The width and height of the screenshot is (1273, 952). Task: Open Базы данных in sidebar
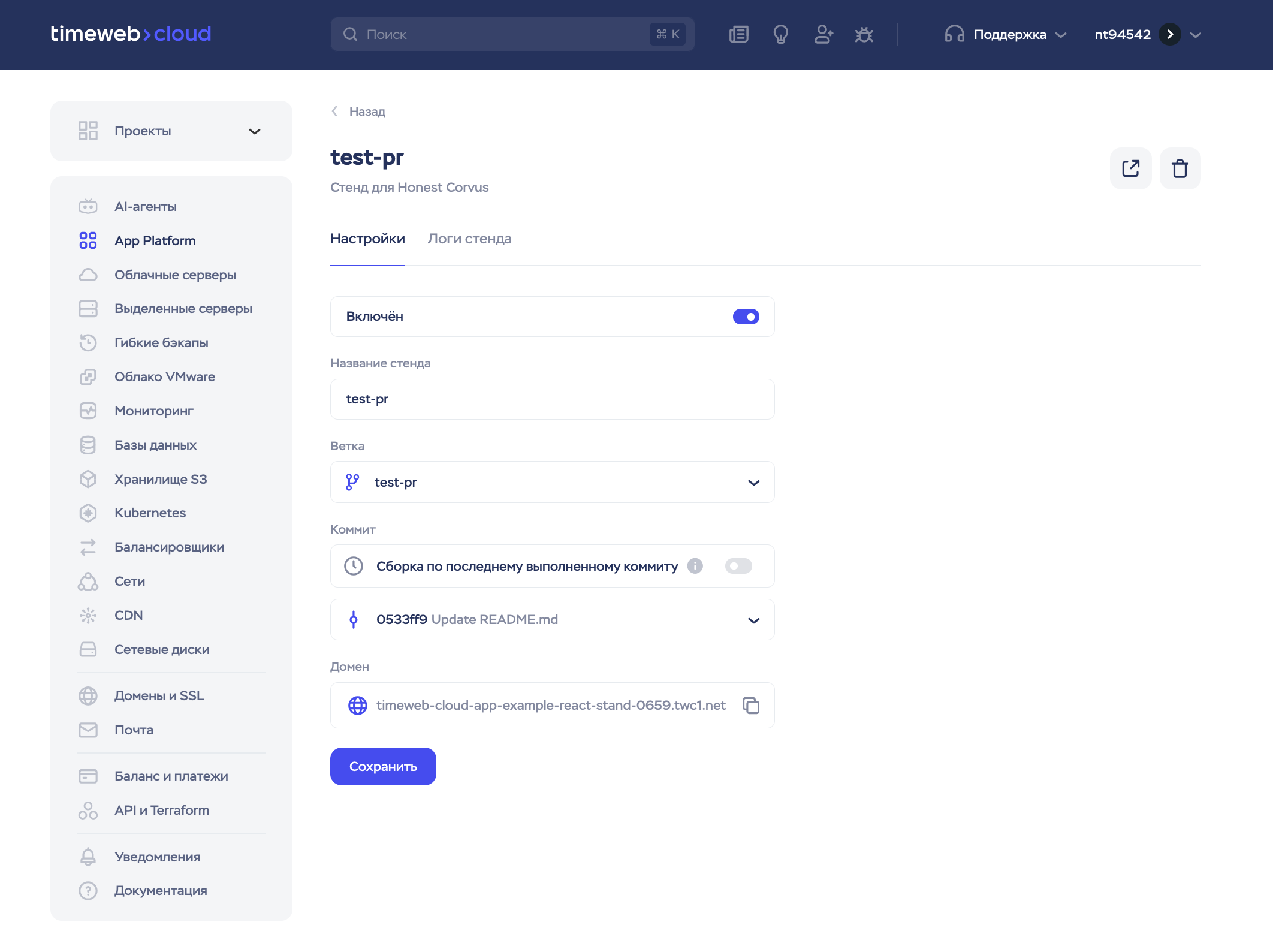(x=155, y=445)
